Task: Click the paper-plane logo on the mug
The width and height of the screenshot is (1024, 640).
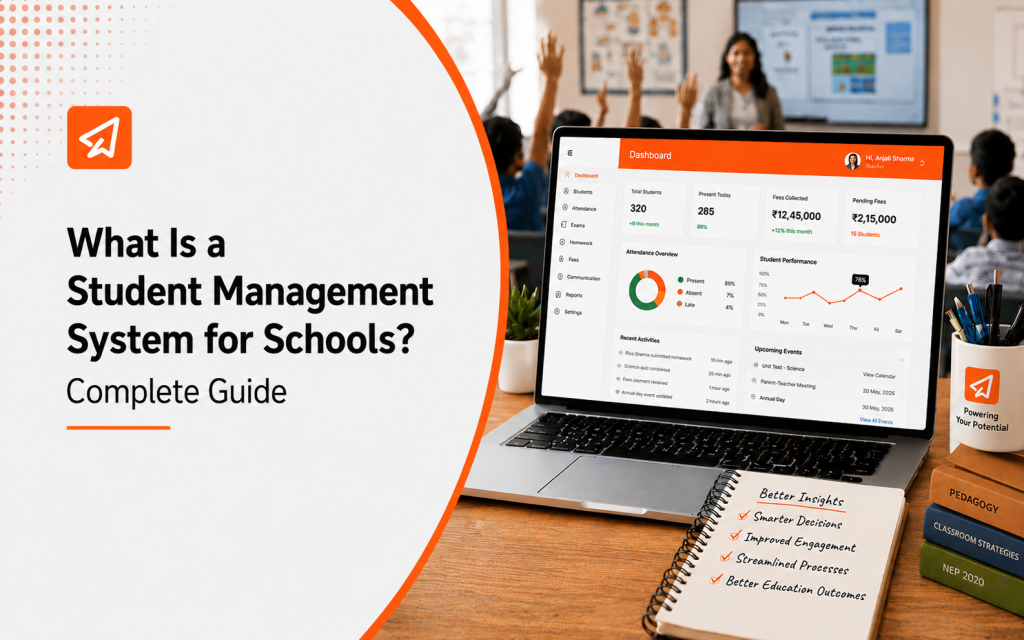Action: coord(982,385)
